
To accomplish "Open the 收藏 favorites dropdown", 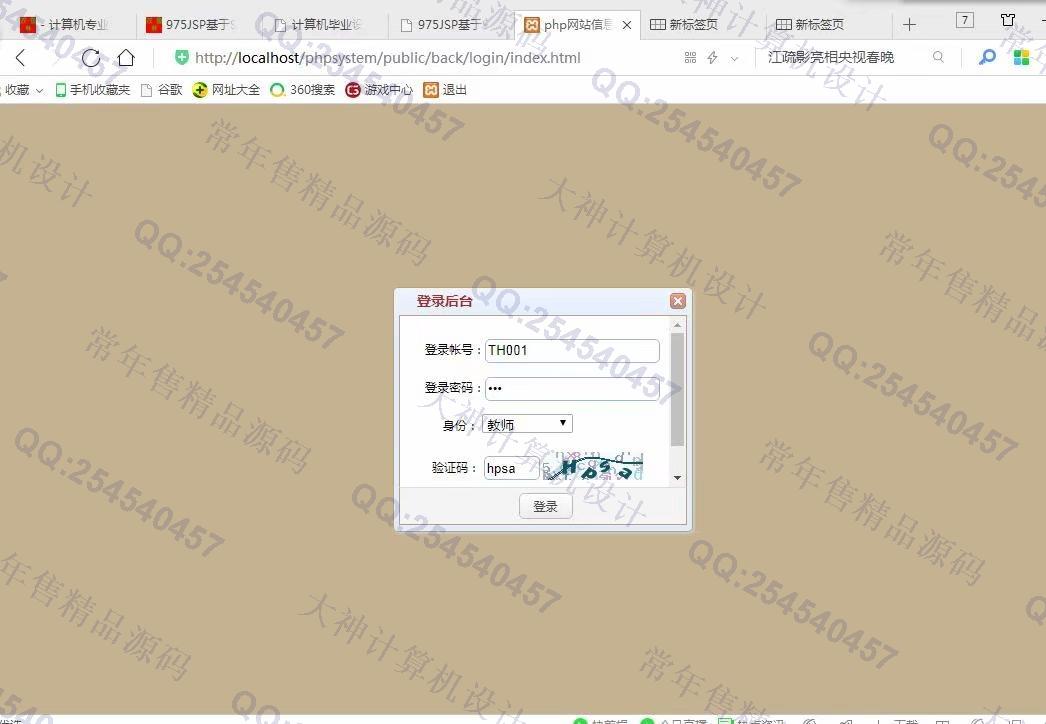I will 22,89.
